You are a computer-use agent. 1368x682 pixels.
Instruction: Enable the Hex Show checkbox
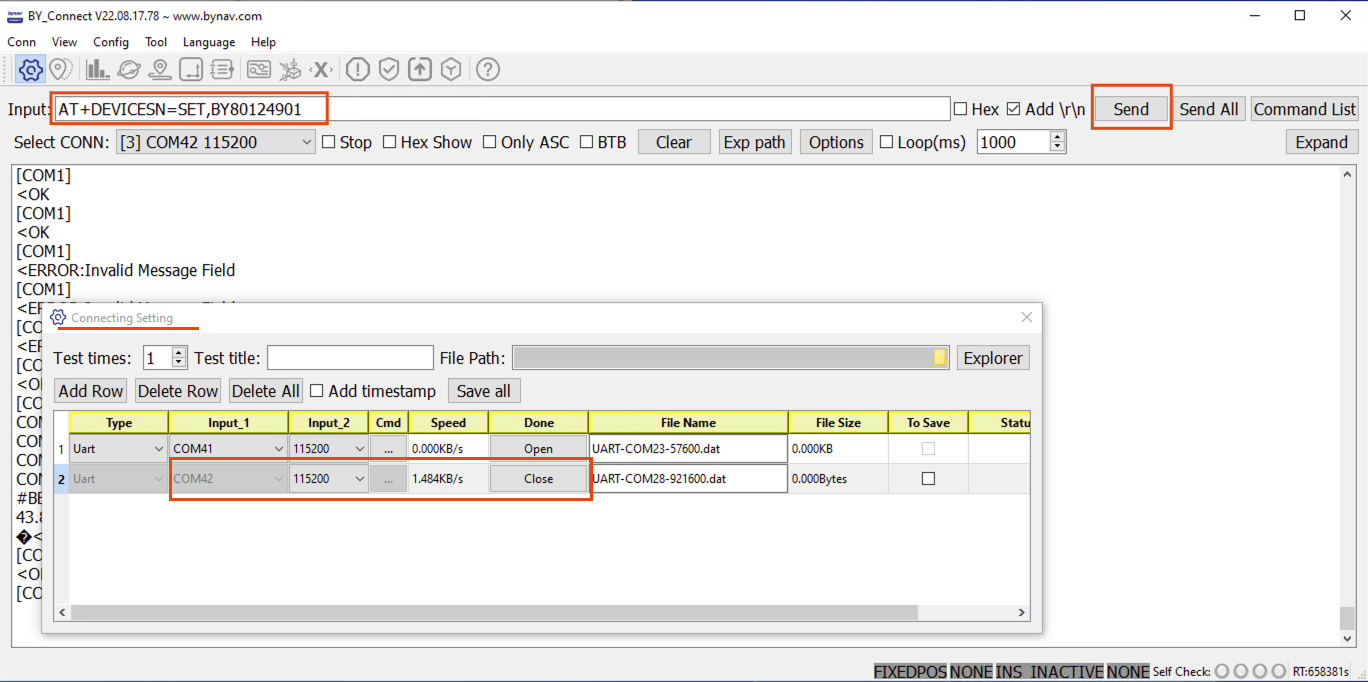[390, 142]
